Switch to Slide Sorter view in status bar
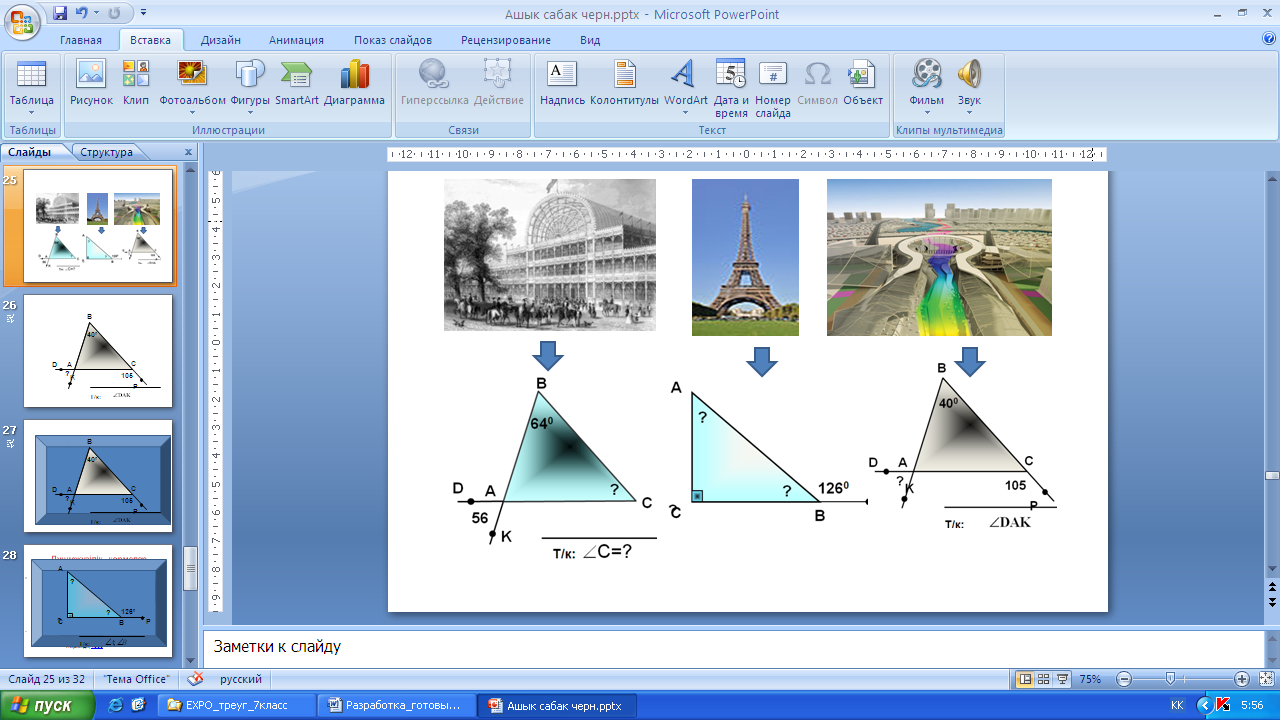Image resolution: width=1280 pixels, height=720 pixels. pos(1044,679)
